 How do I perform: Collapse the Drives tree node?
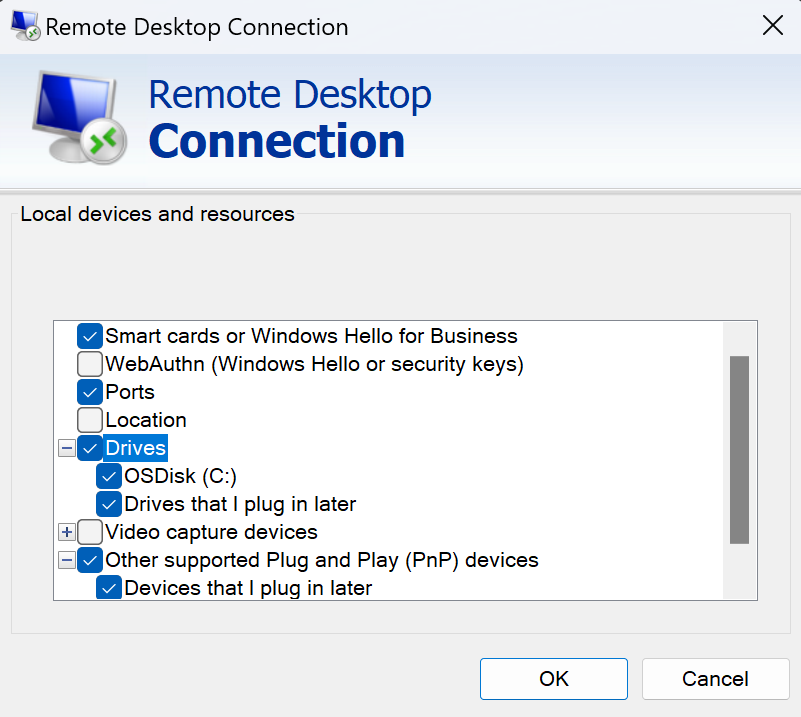(66, 448)
